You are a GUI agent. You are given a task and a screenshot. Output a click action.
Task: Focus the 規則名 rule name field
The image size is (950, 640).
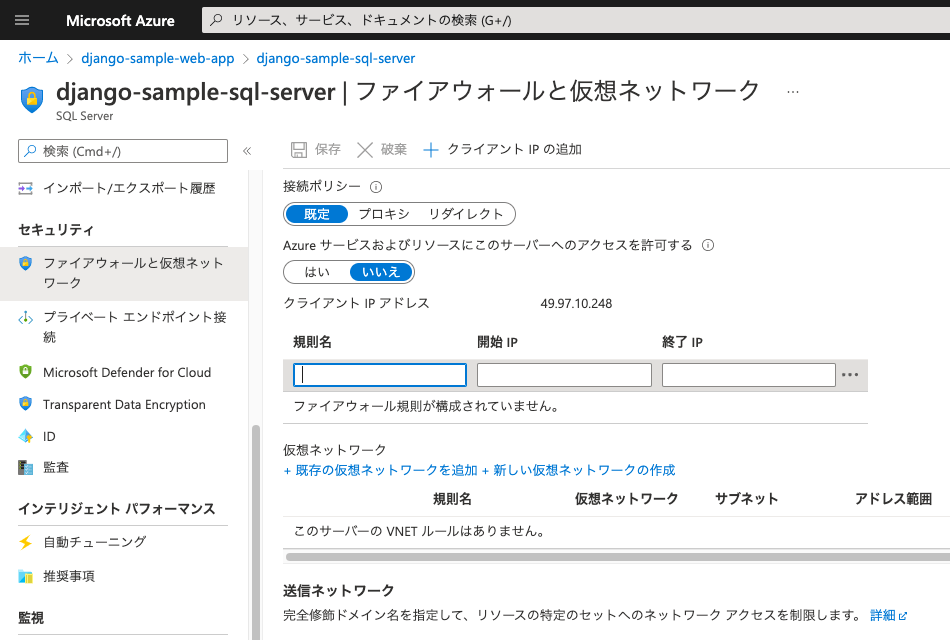point(380,375)
